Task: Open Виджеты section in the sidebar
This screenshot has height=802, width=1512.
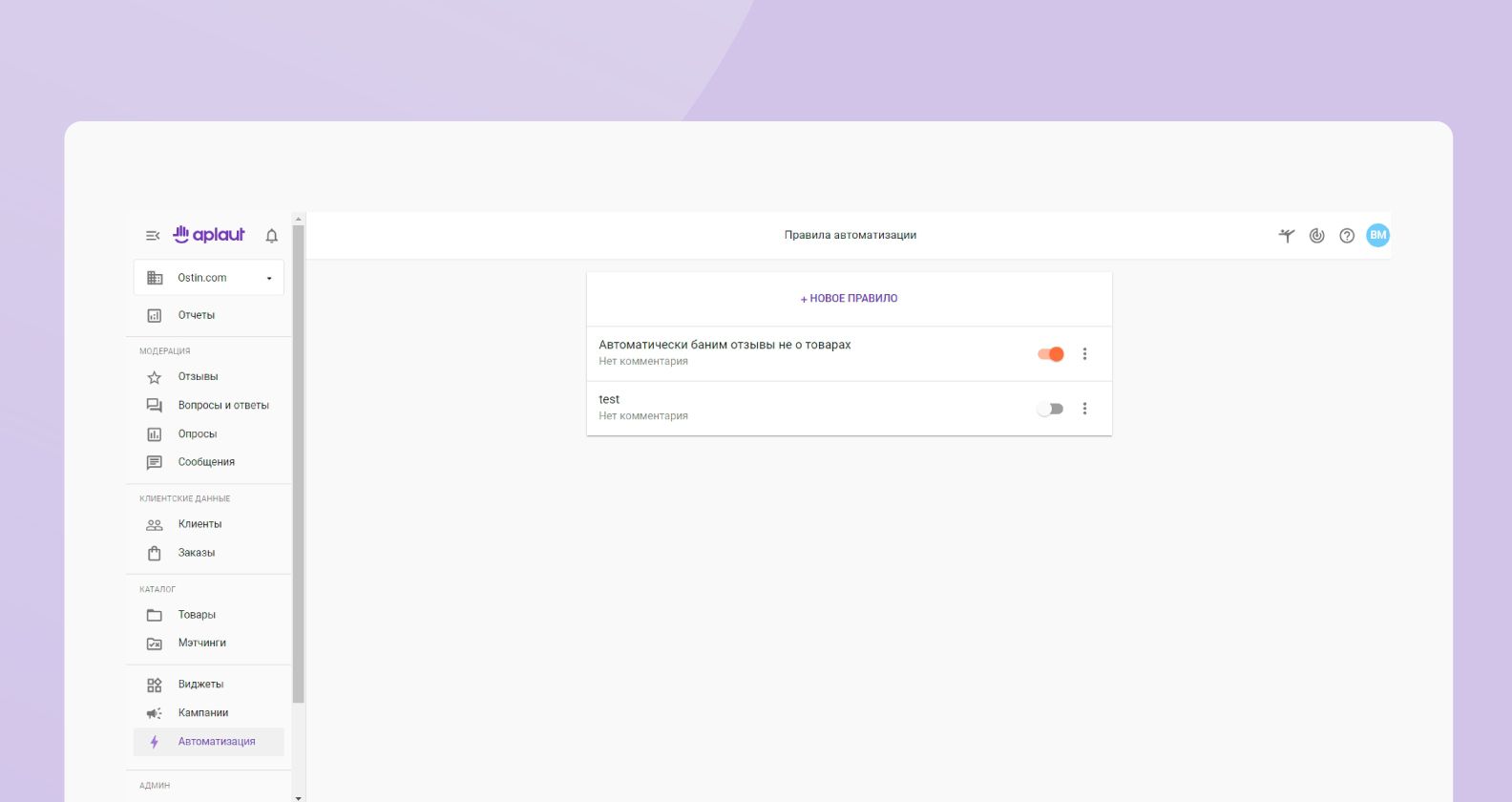Action: tap(200, 685)
